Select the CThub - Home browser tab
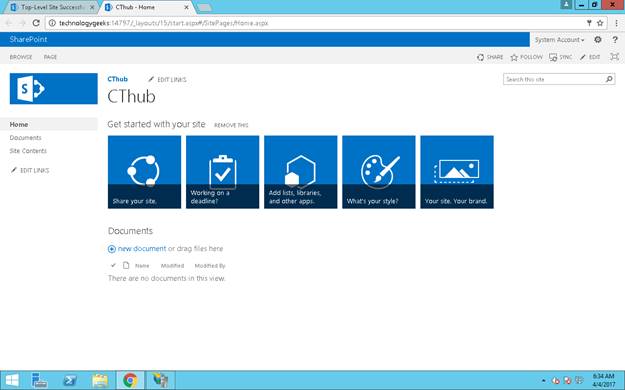Screen dimensions: 625x390 (145, 7)
